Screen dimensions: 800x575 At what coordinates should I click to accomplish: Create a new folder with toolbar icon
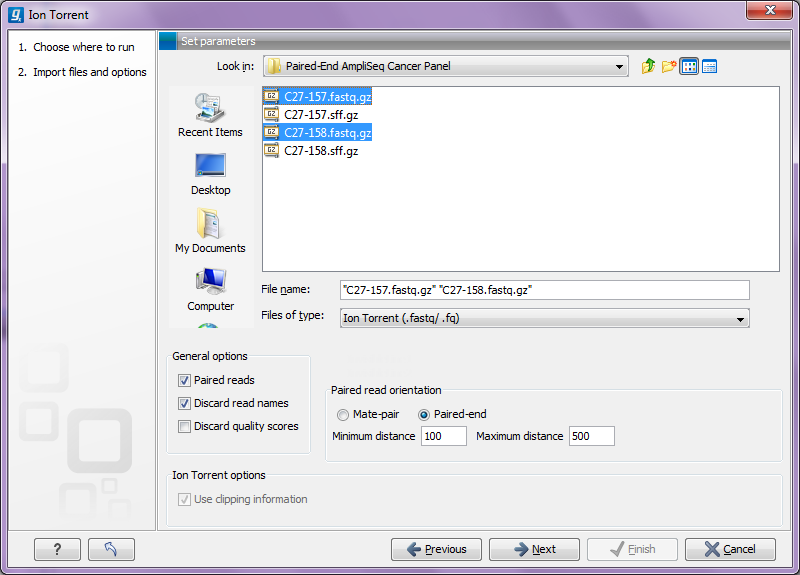pyautogui.click(x=669, y=66)
